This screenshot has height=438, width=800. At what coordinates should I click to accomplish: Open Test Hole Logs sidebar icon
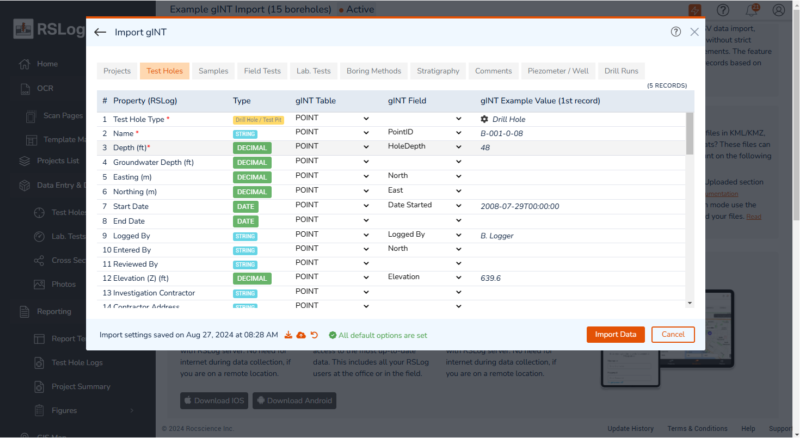(x=39, y=362)
